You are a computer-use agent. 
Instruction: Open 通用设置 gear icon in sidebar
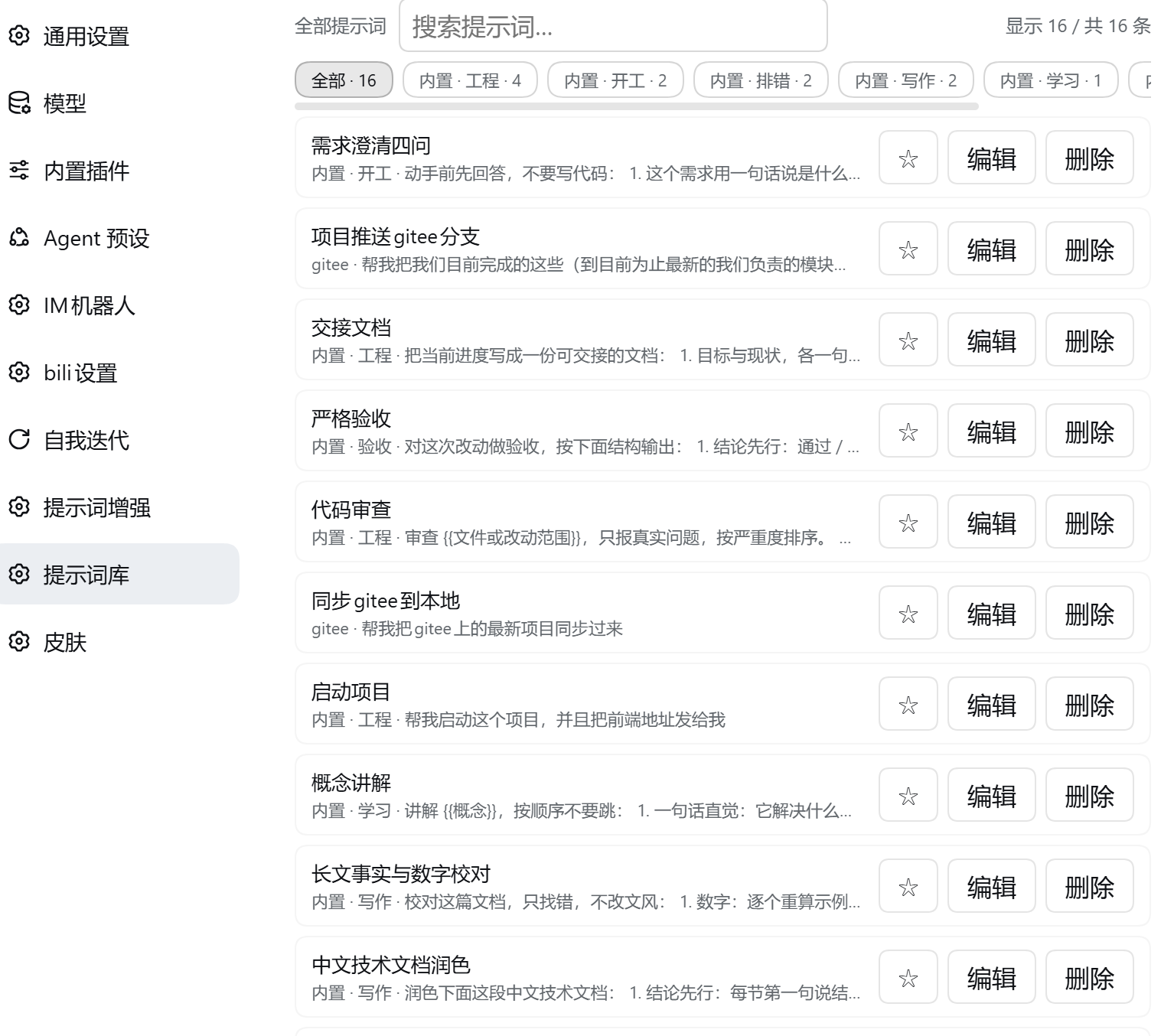pyautogui.click(x=19, y=35)
